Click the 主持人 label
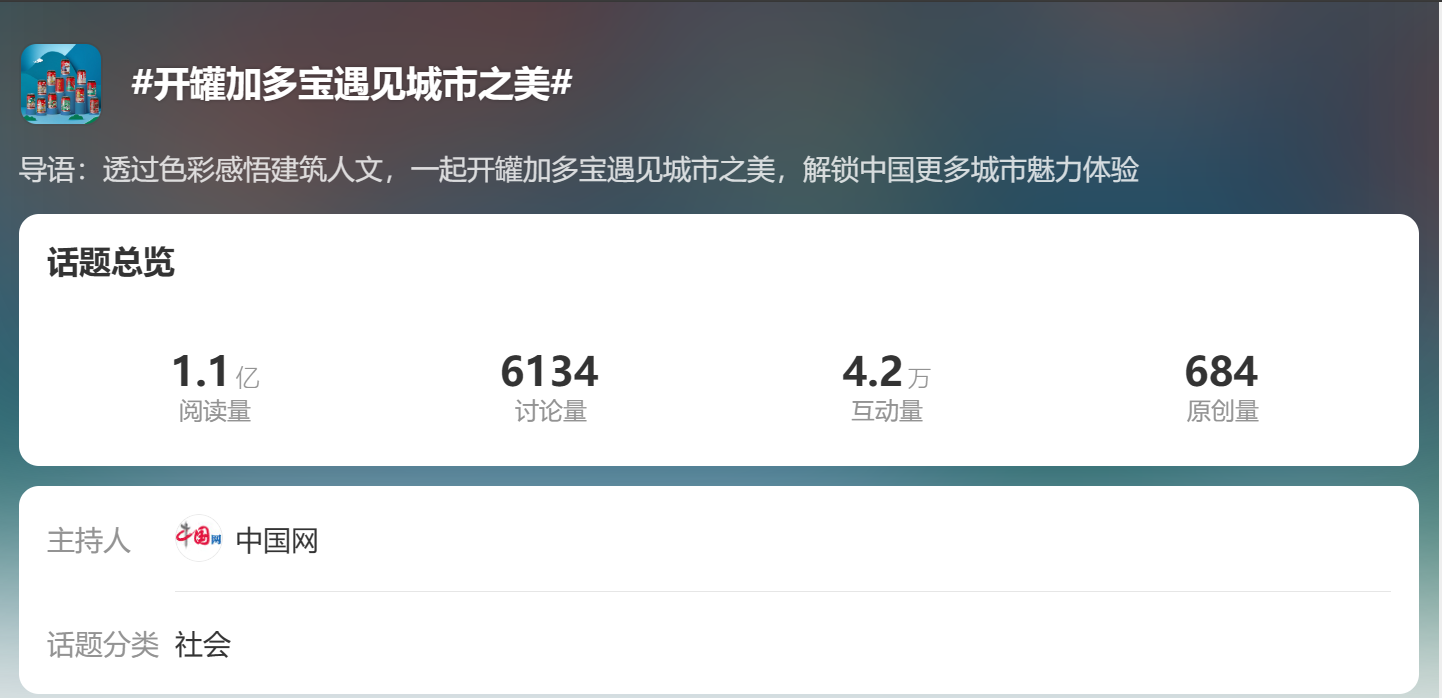This screenshot has height=698, width=1442. click(89, 541)
